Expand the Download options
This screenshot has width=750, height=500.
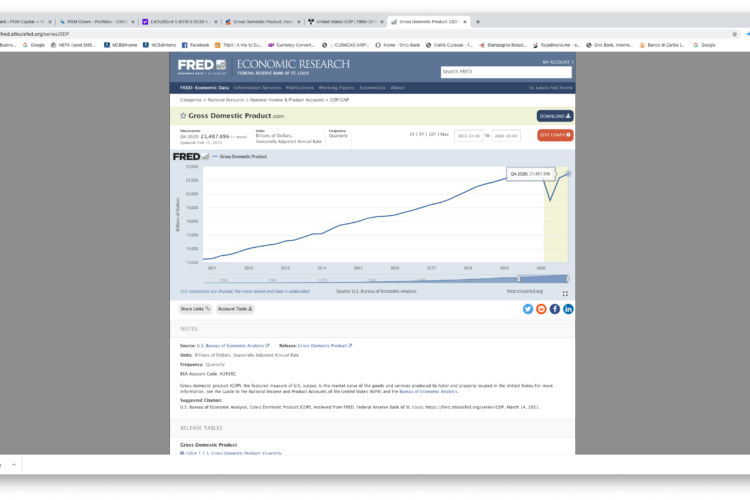point(555,116)
